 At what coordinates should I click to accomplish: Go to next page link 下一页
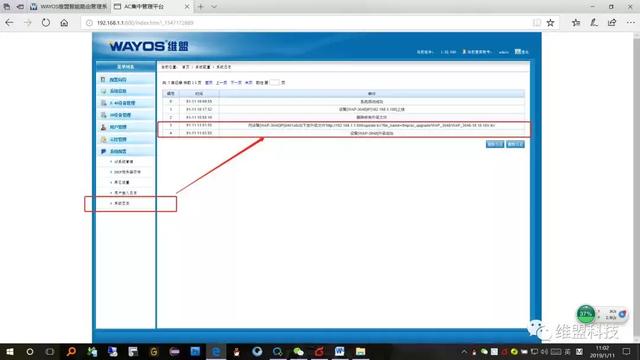click(x=236, y=82)
